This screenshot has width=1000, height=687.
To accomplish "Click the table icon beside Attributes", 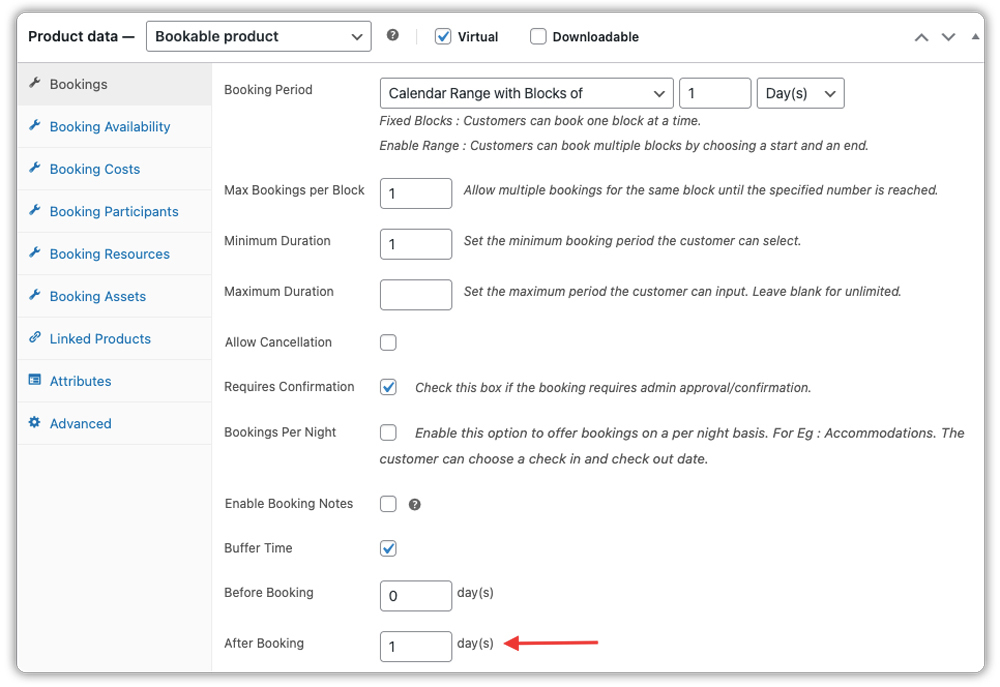I will click(x=35, y=381).
